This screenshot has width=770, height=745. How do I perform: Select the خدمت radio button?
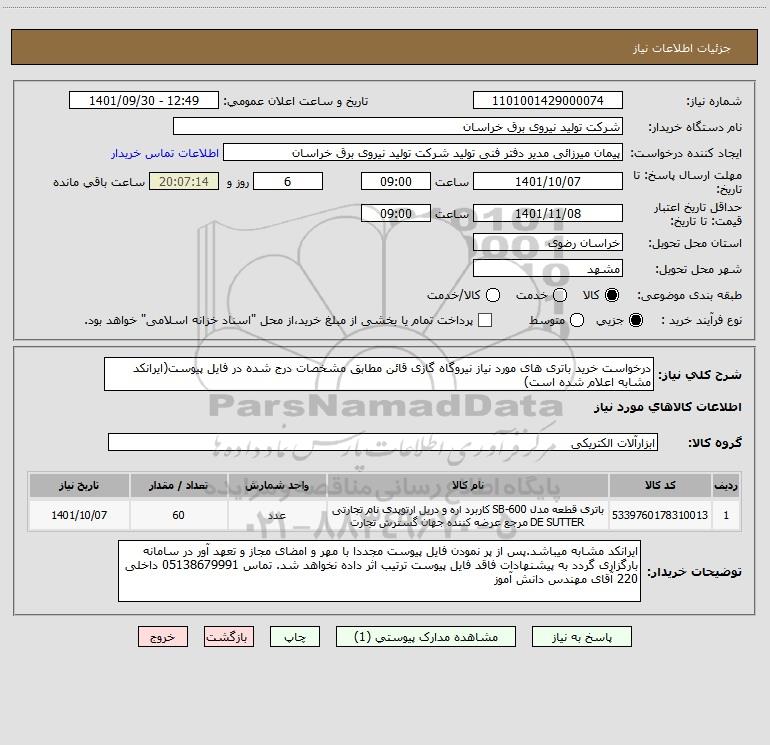click(560, 295)
